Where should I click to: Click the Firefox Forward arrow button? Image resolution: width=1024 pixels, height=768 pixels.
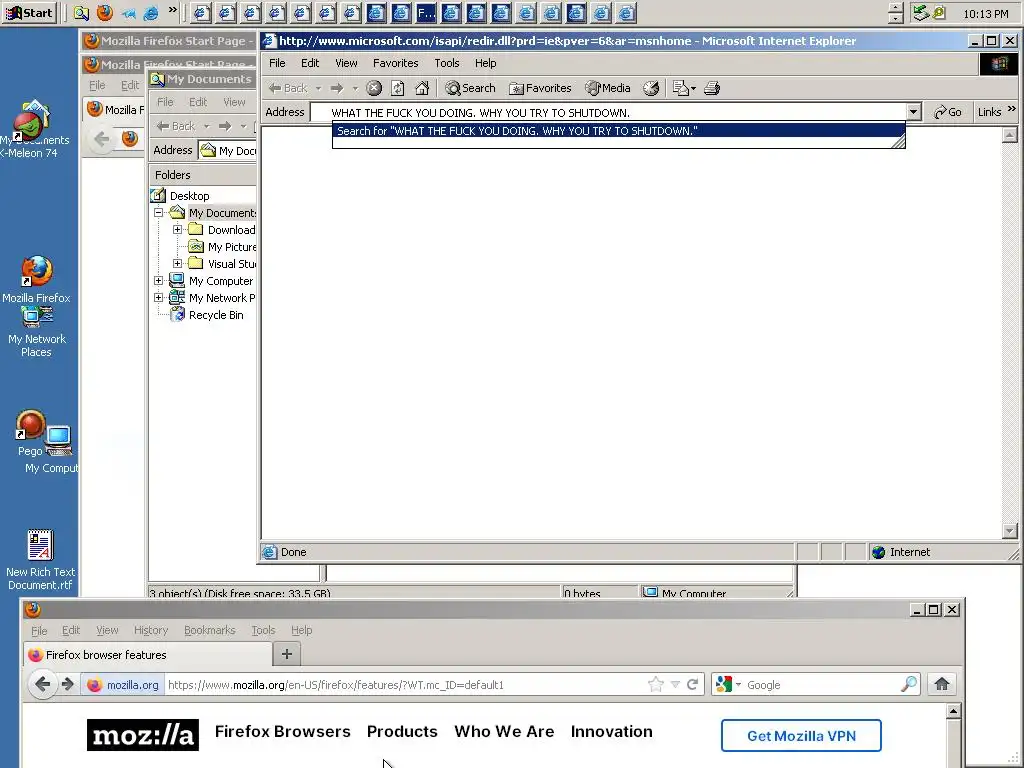[x=67, y=684]
